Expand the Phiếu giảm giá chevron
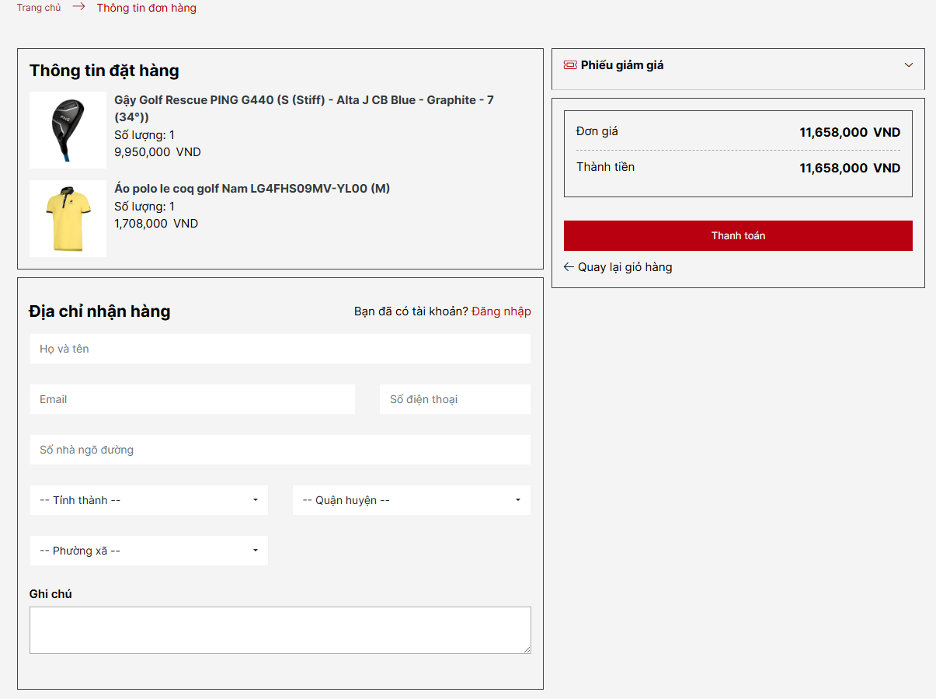Screen dimensions: 936x700 point(908,65)
